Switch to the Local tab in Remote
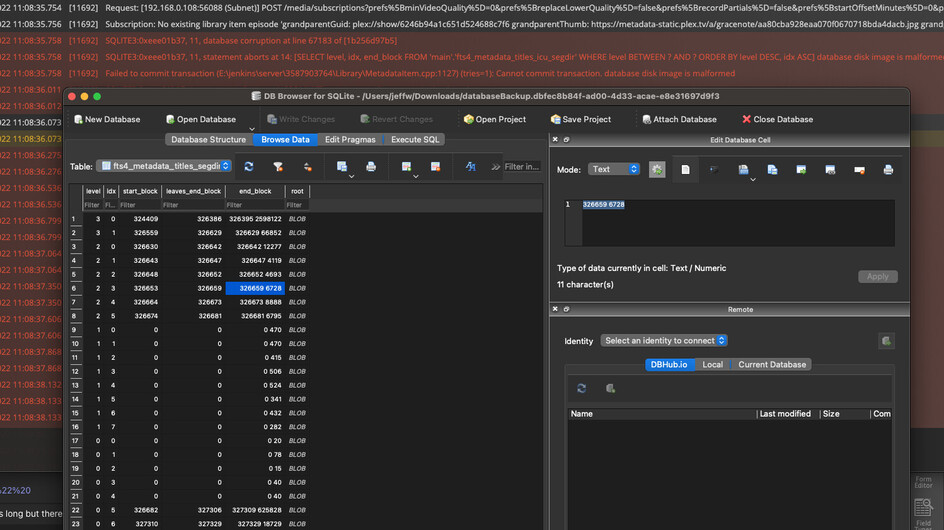944x530 pixels. (x=712, y=365)
